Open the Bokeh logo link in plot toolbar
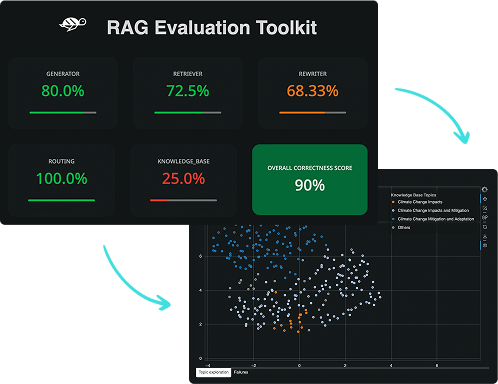Viewport: 498px width, 384px height. click(485, 189)
